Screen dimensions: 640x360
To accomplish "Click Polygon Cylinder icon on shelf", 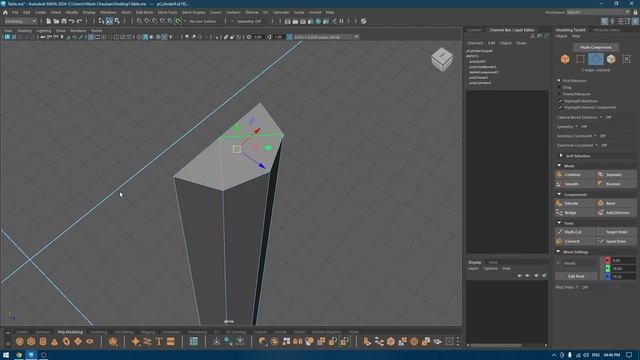I will [42, 341].
